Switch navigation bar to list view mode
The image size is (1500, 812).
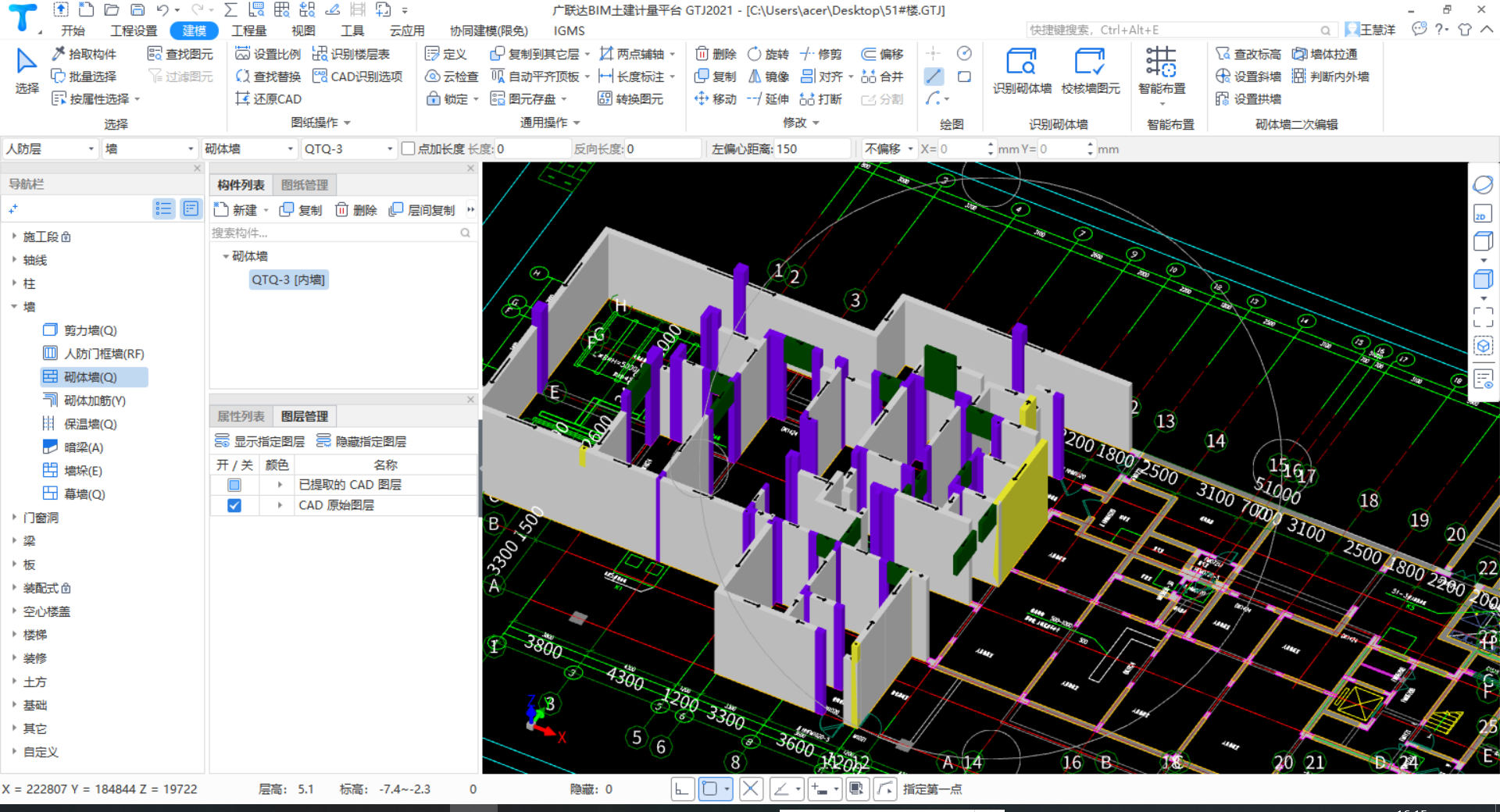[163, 208]
